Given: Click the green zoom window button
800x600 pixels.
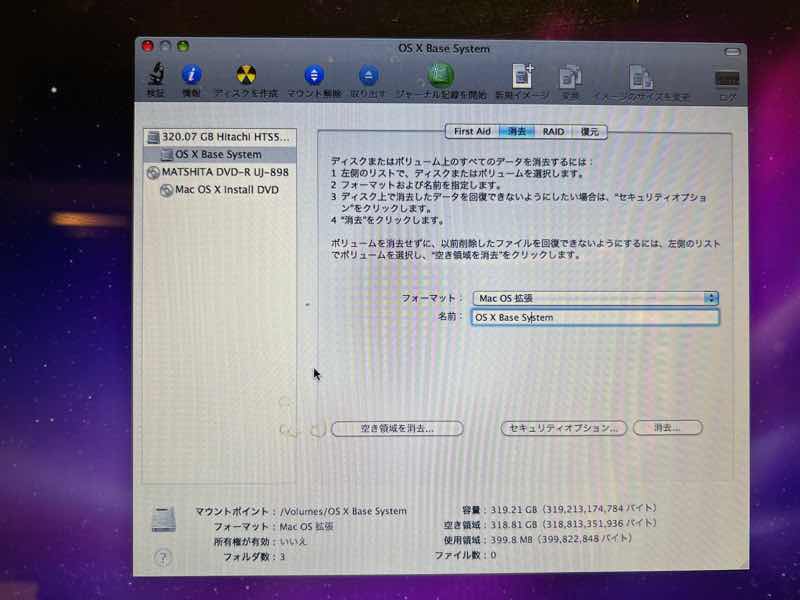Looking at the screenshot, I should click(183, 46).
